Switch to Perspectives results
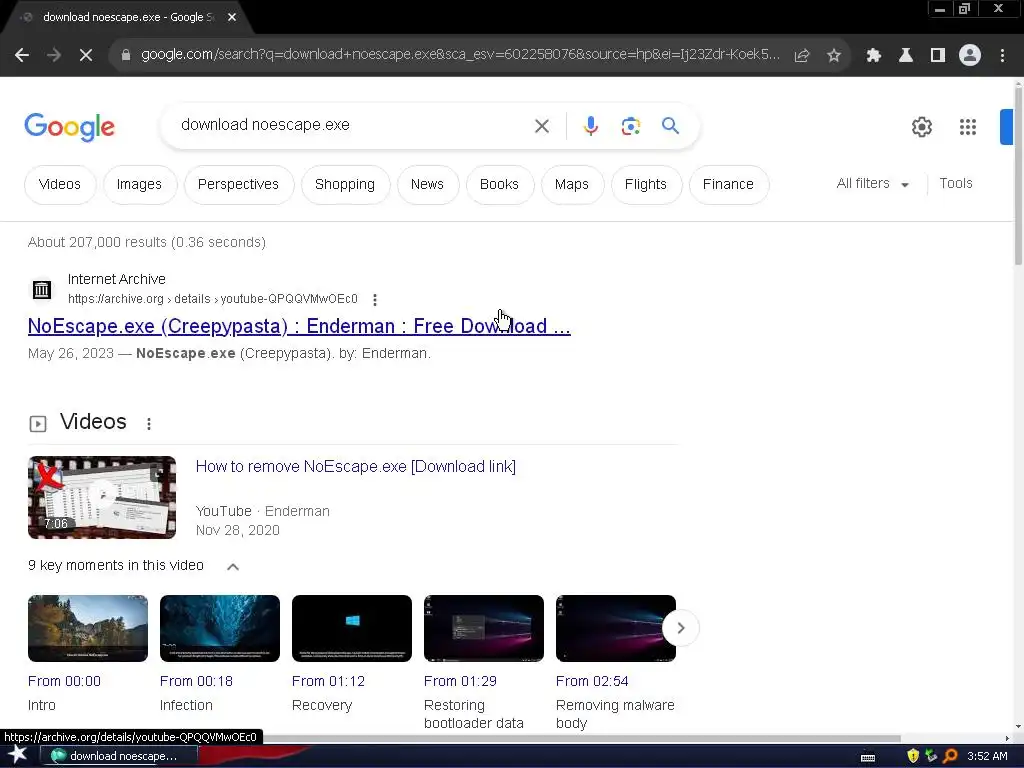 pos(238,185)
